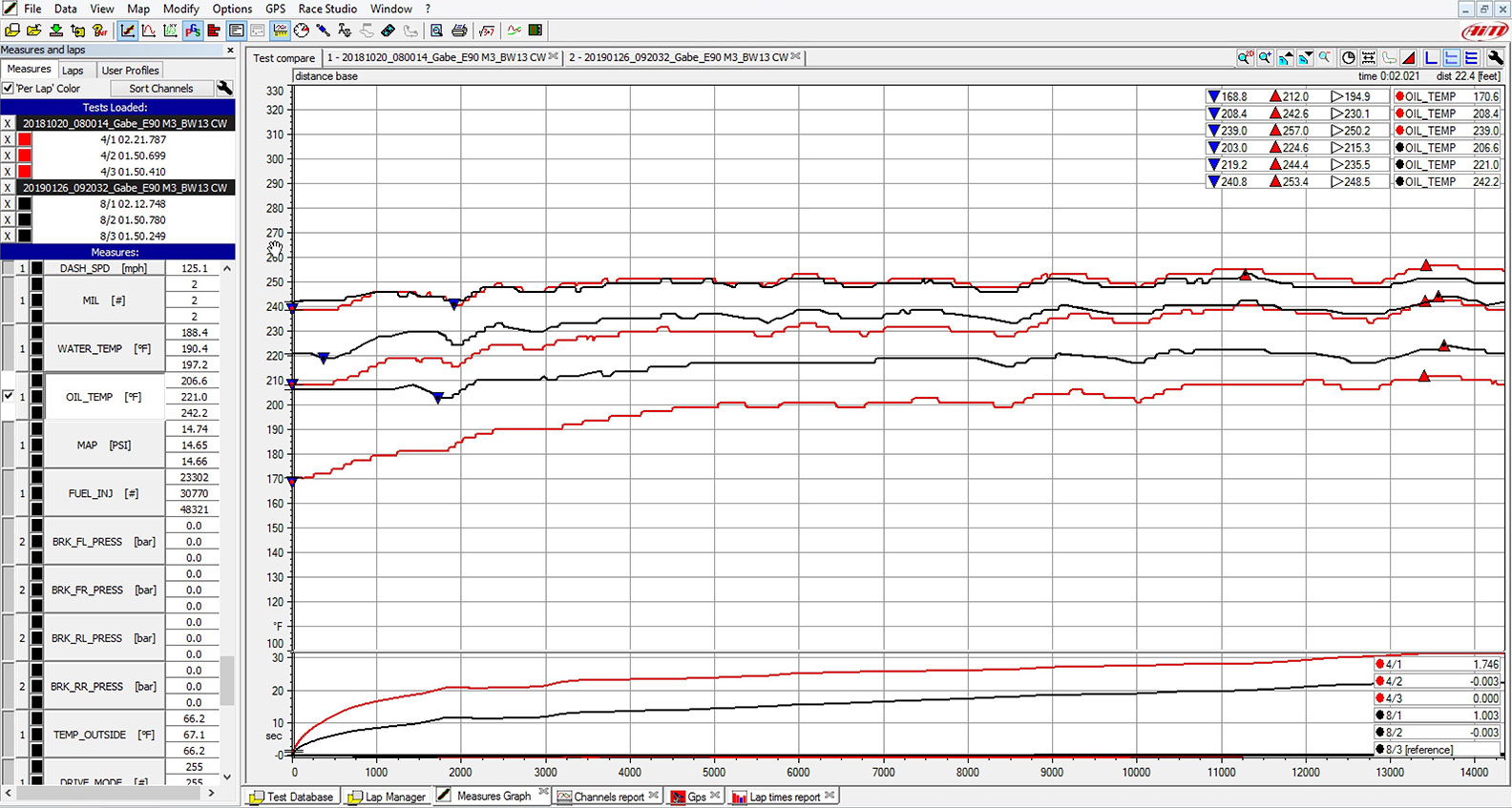Toggle the X box for lap 8/3 01.50.249
The height and width of the screenshot is (808, 1512).
pos(8,236)
